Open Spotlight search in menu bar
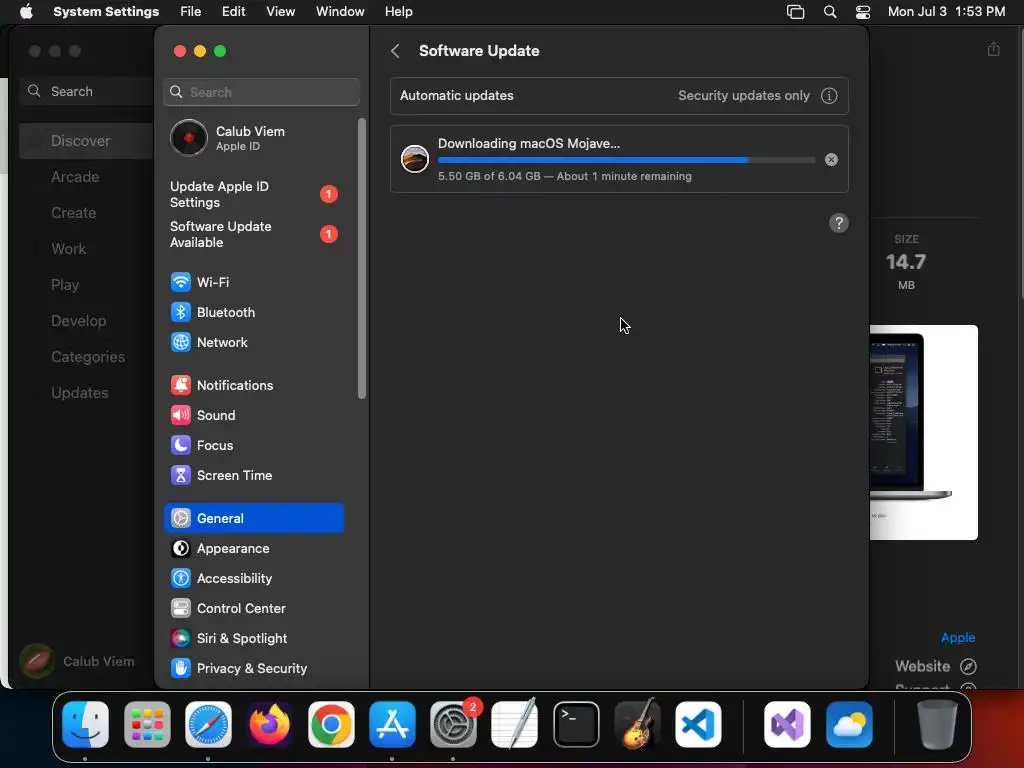 click(829, 12)
